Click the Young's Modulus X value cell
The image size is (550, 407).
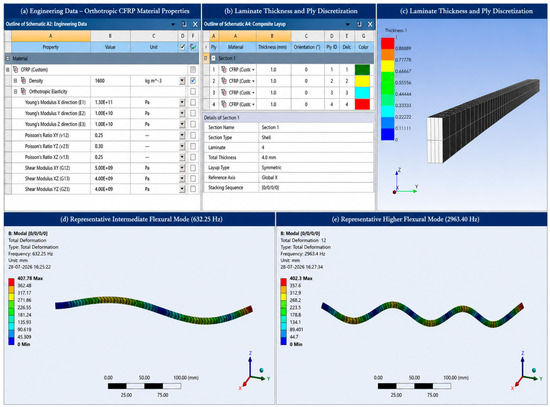(x=110, y=102)
